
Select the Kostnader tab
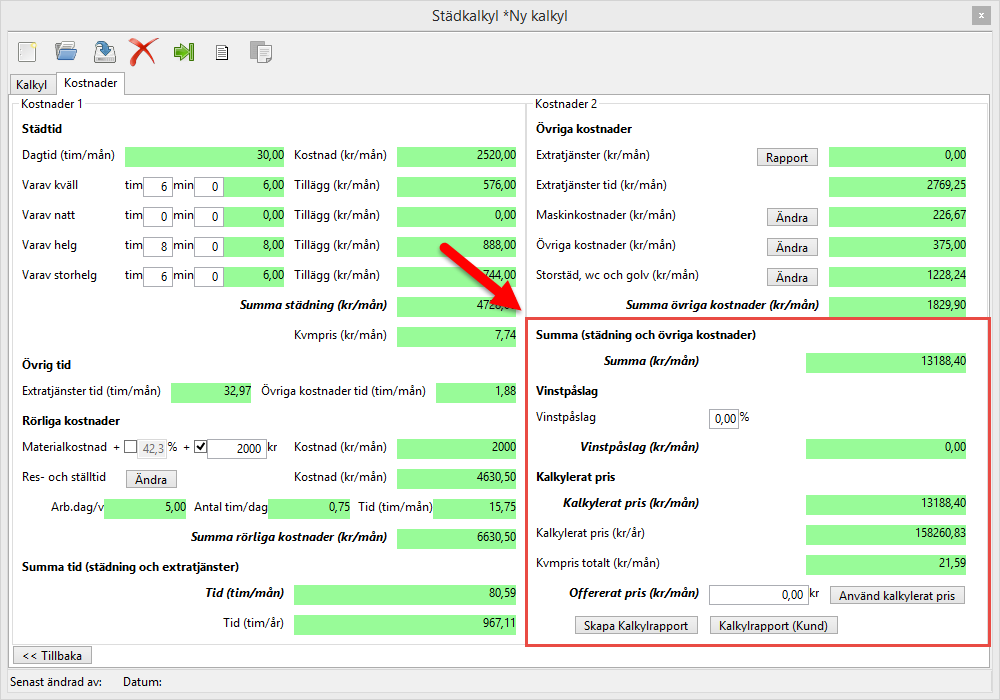90,84
